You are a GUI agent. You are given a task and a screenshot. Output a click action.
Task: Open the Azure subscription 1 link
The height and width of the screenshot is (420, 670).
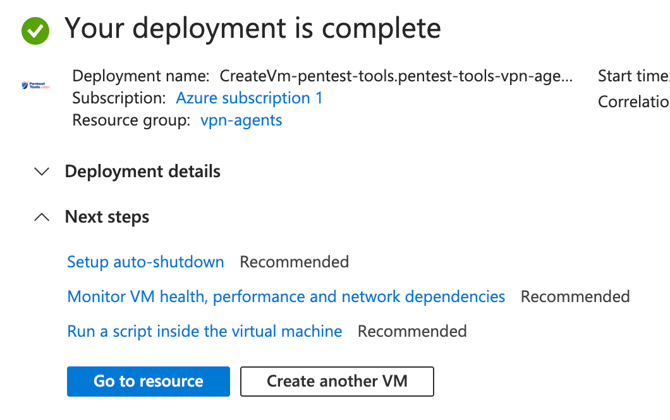coord(249,98)
